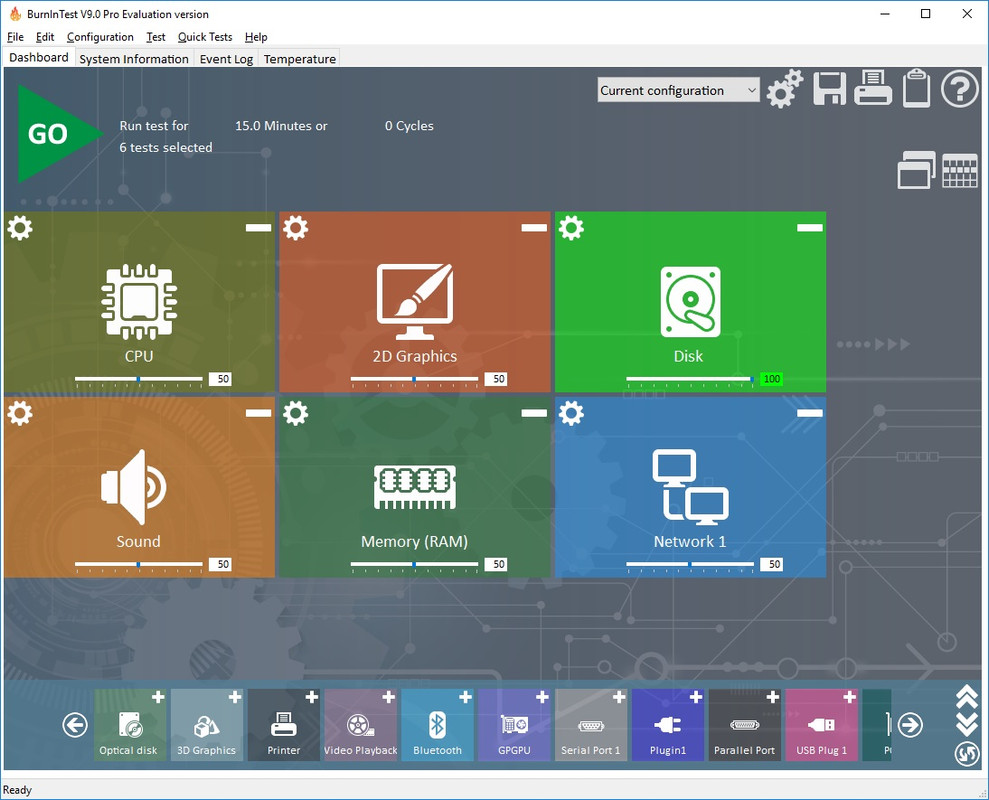The width and height of the screenshot is (989, 800).
Task: Click the 15.0 Minutes duration text
Action: pyautogui.click(x=281, y=126)
